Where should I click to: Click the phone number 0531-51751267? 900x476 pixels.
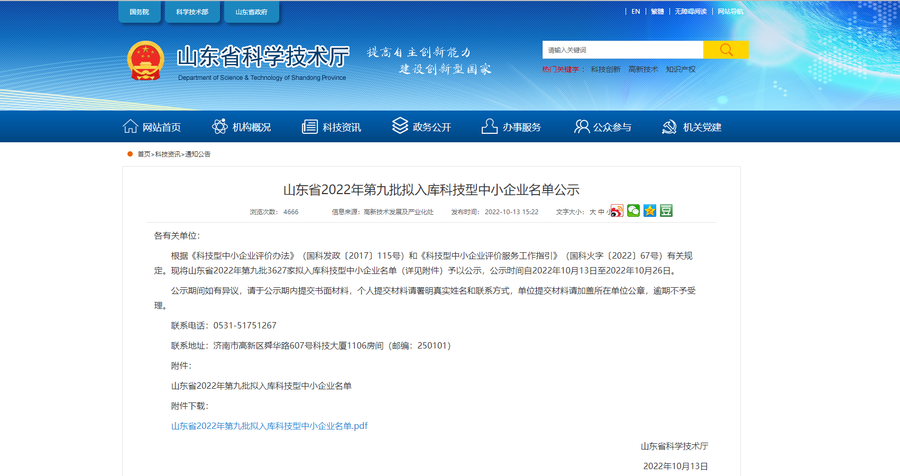click(x=245, y=326)
